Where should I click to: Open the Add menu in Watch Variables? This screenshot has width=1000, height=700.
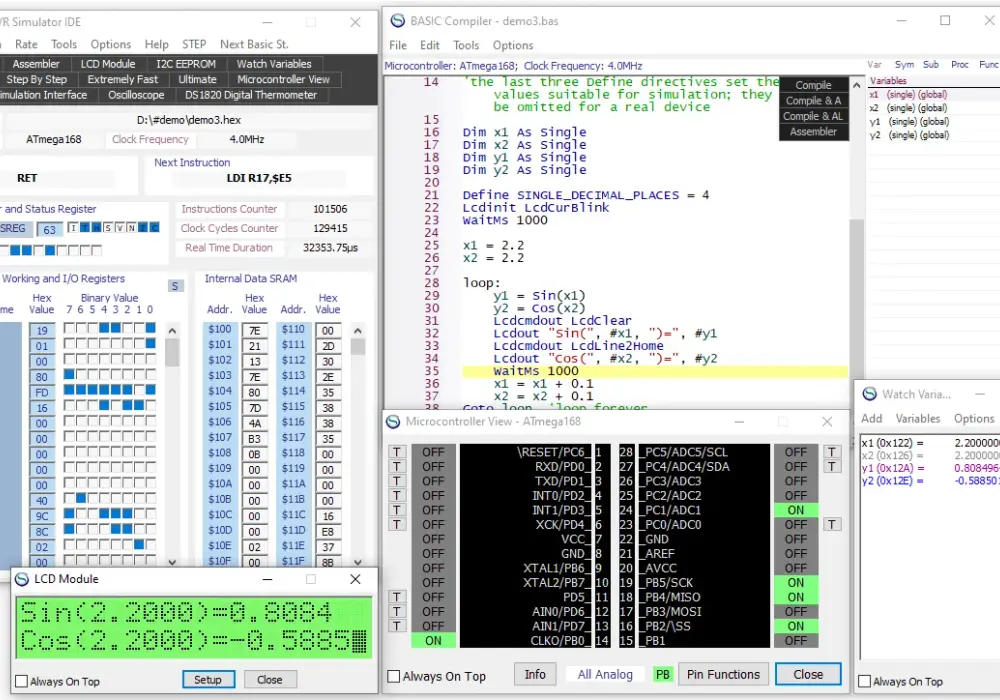871,418
